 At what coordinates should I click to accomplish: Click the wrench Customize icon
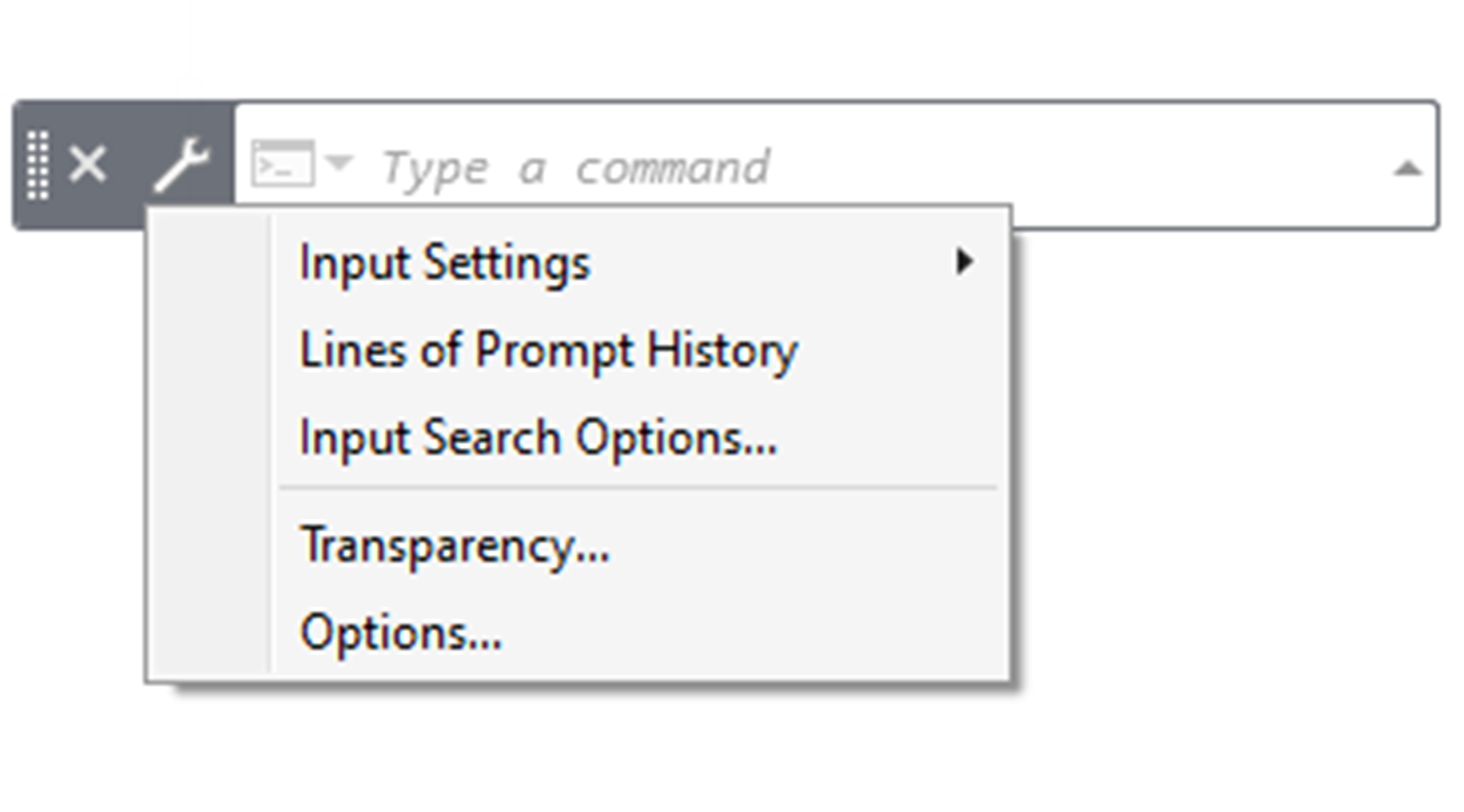coord(183,165)
